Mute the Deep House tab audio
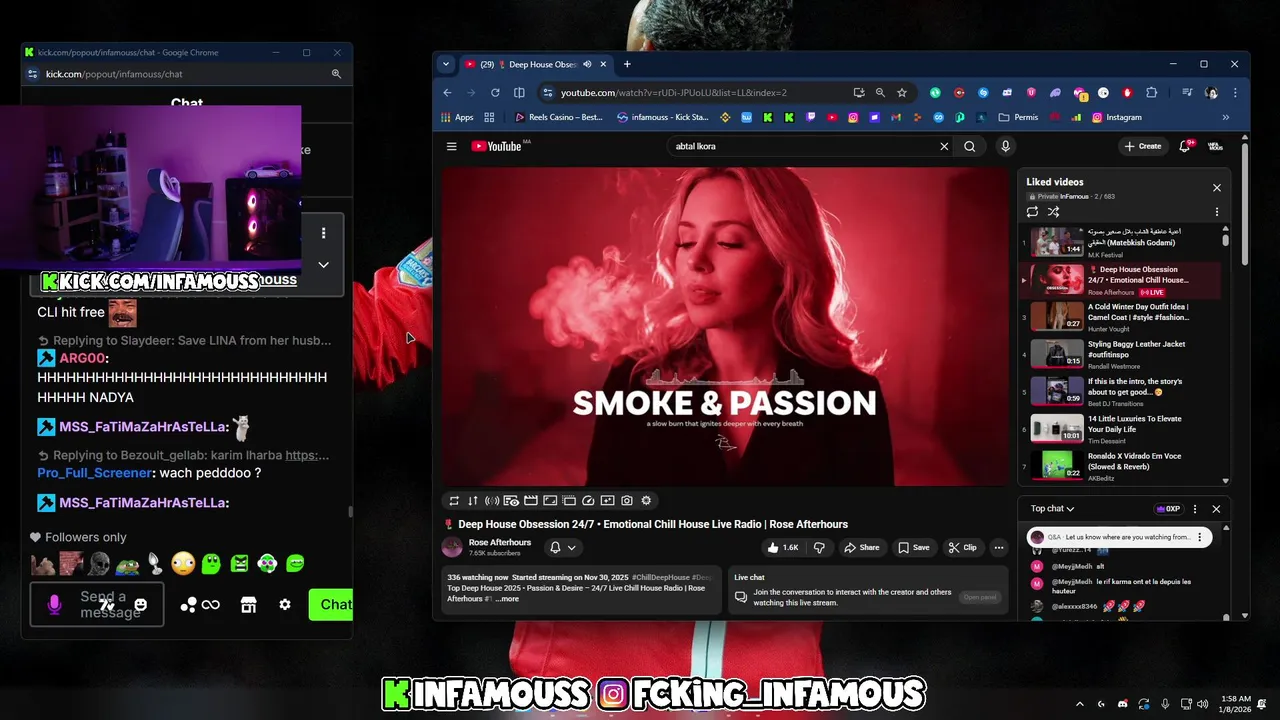This screenshot has height=720, width=1280. click(587, 64)
